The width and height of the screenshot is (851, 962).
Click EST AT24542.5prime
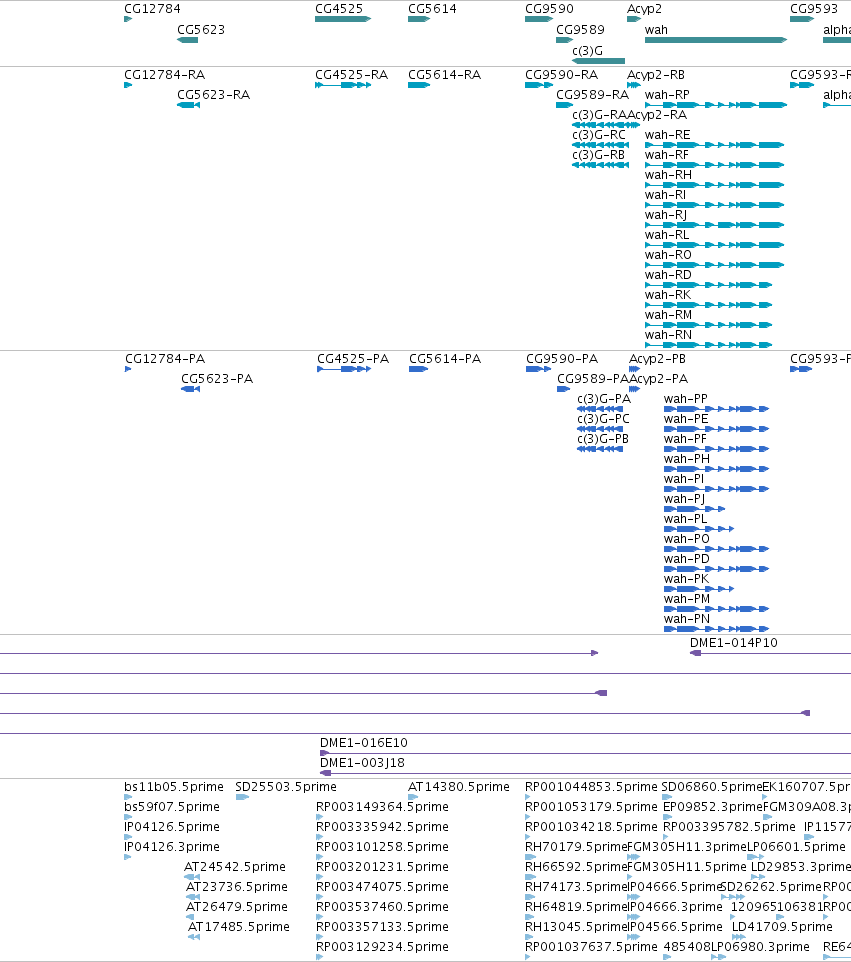[x=235, y=867]
